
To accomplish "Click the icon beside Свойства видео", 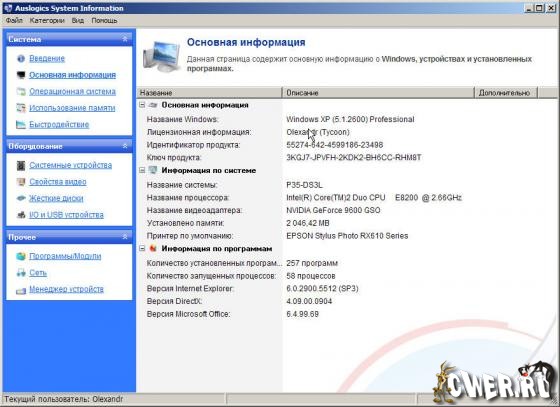I will 21,182.
